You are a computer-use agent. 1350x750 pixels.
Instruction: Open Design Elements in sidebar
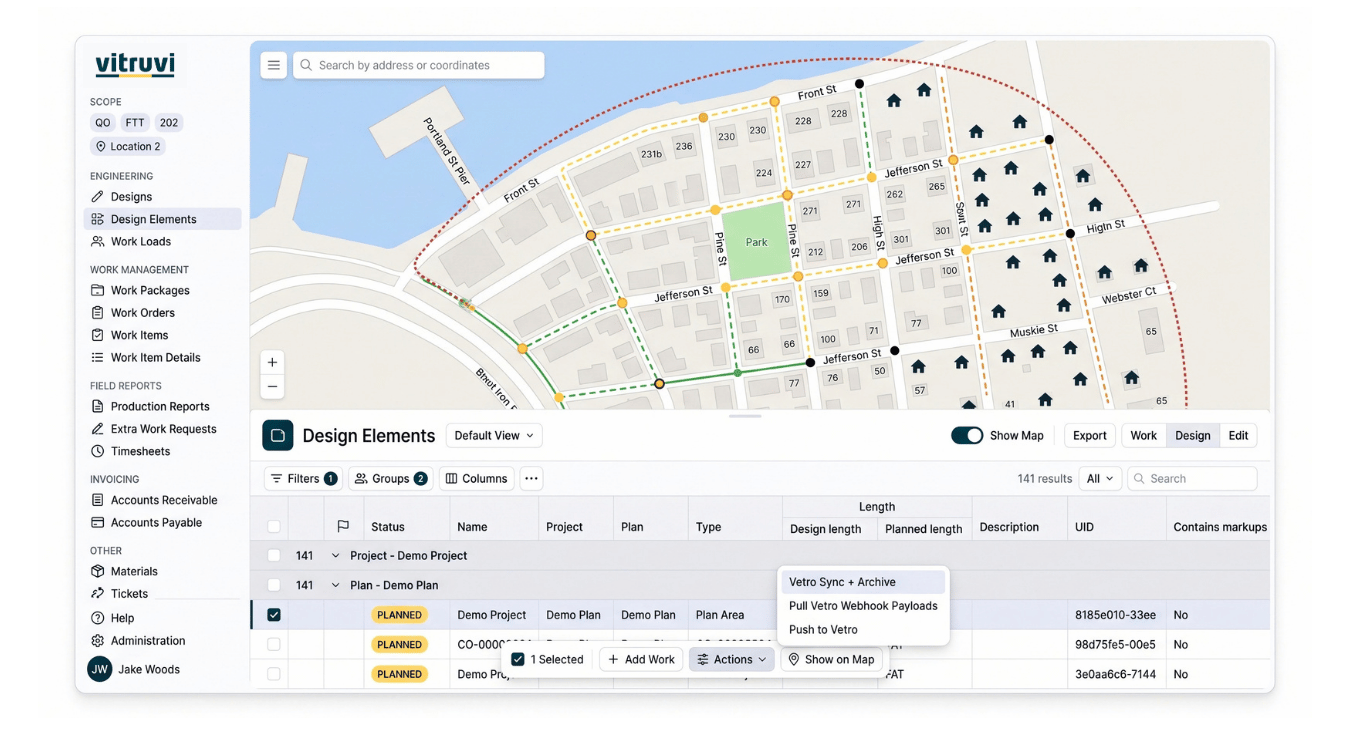tap(163, 219)
